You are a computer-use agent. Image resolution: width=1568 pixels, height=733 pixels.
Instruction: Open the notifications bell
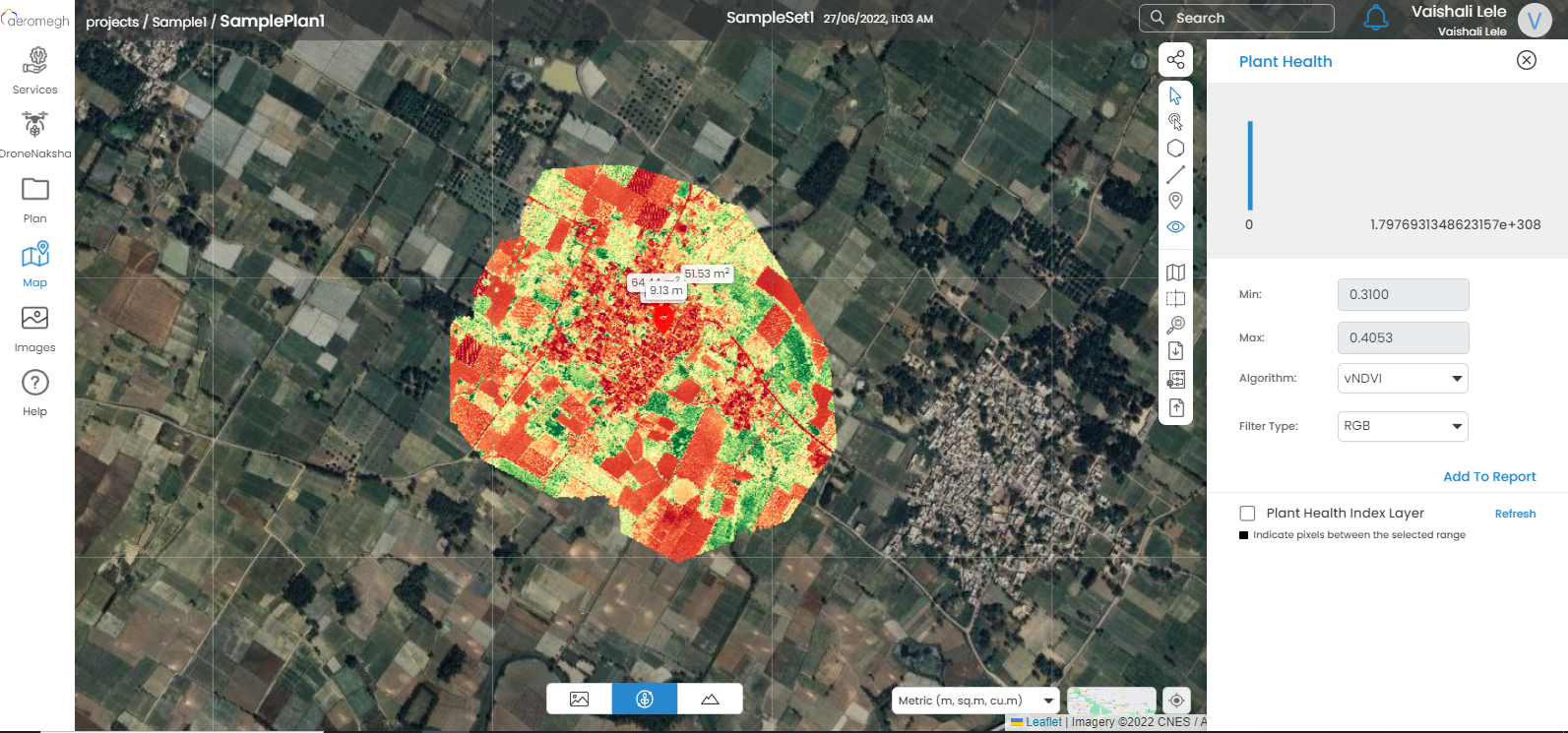pos(1375,18)
